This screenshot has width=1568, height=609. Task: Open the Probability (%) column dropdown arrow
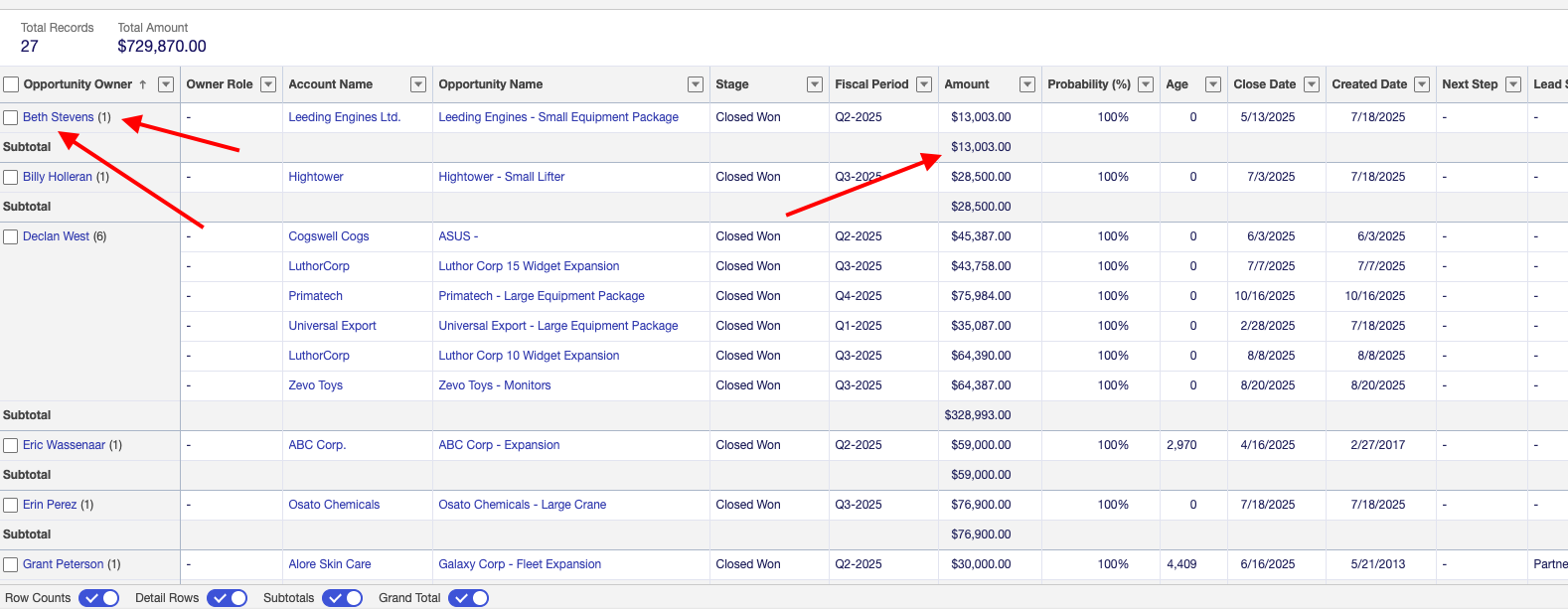tap(1146, 84)
